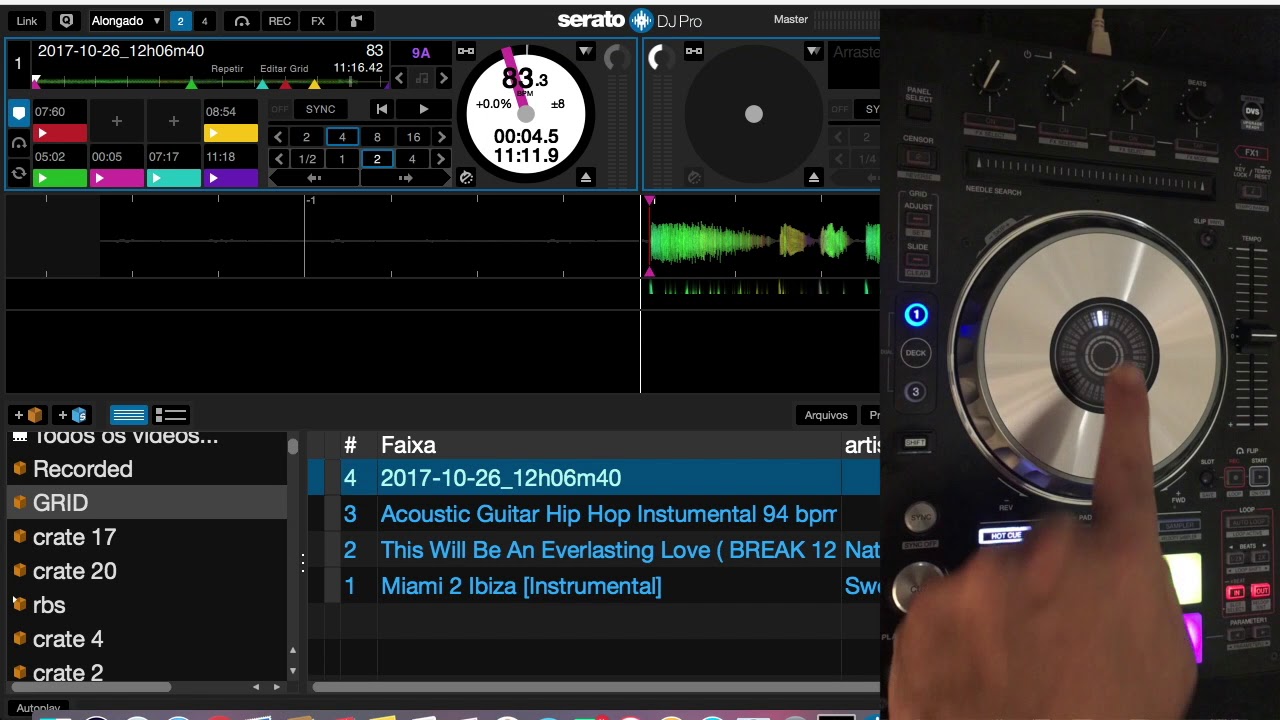
Task: Toggle deck 1 sync OFF button
Action: 280,109
